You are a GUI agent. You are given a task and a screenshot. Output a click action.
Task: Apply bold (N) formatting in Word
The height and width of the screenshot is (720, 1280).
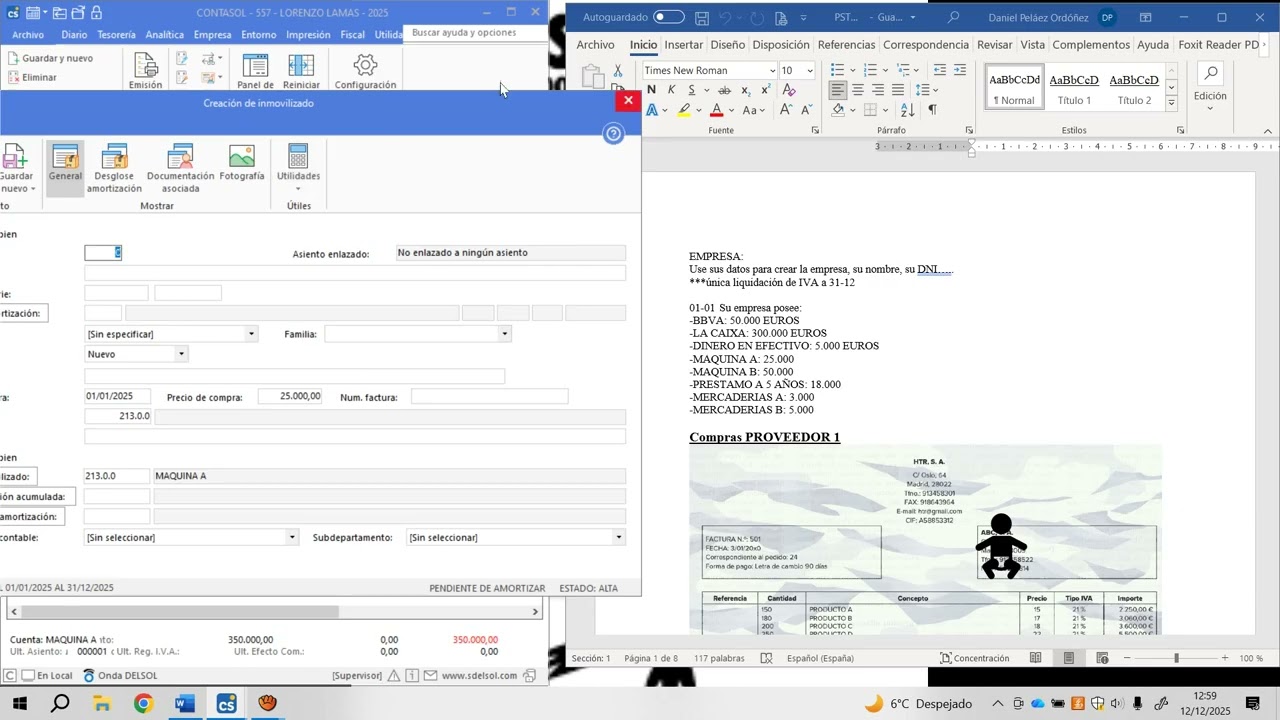(x=651, y=90)
